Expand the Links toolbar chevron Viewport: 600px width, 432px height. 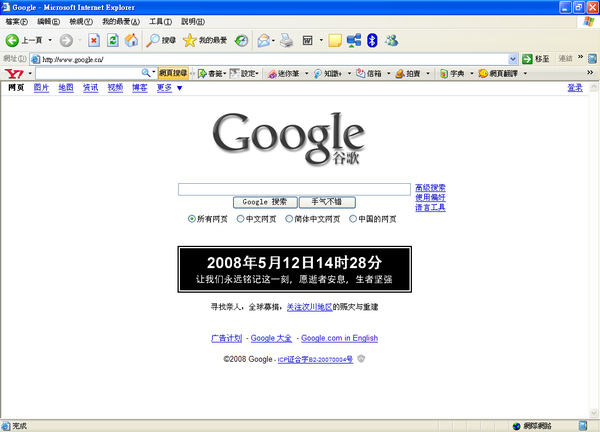pyautogui.click(x=580, y=57)
